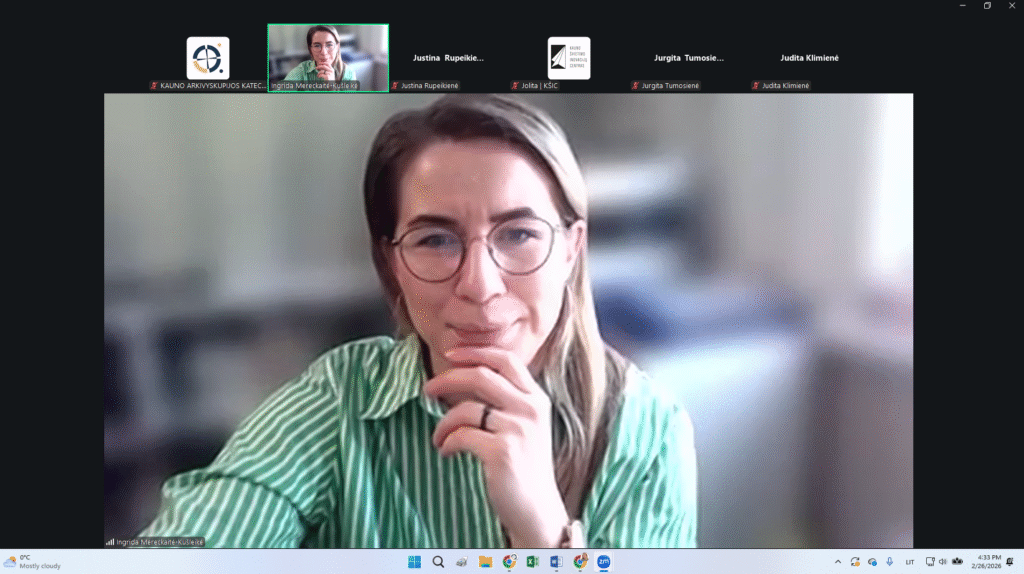Expand the hidden system tray icons chevron
1024x574 pixels.
(x=838, y=562)
